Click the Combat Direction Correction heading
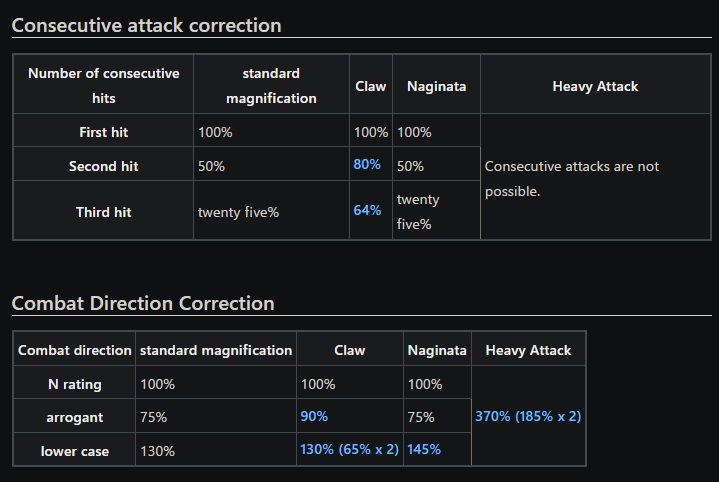Screen dimensions: 719x482 (143, 303)
